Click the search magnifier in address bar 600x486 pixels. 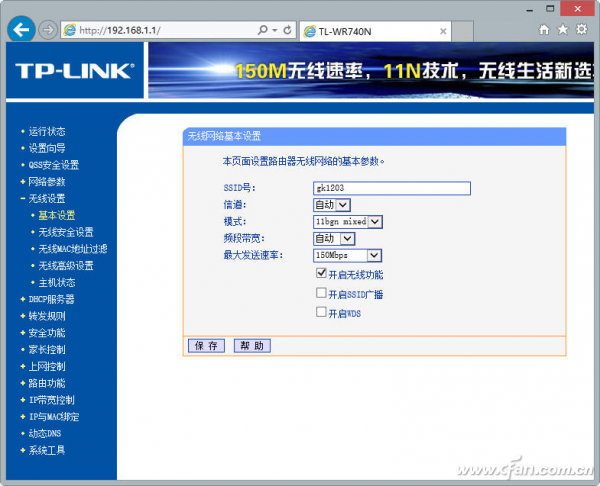tap(262, 30)
